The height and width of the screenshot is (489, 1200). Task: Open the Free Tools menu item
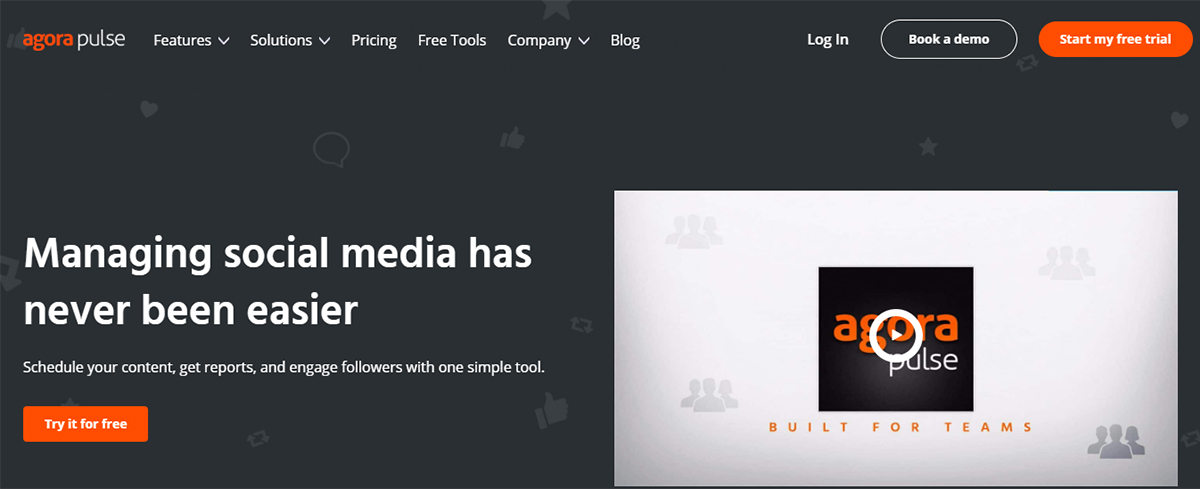pyautogui.click(x=452, y=40)
